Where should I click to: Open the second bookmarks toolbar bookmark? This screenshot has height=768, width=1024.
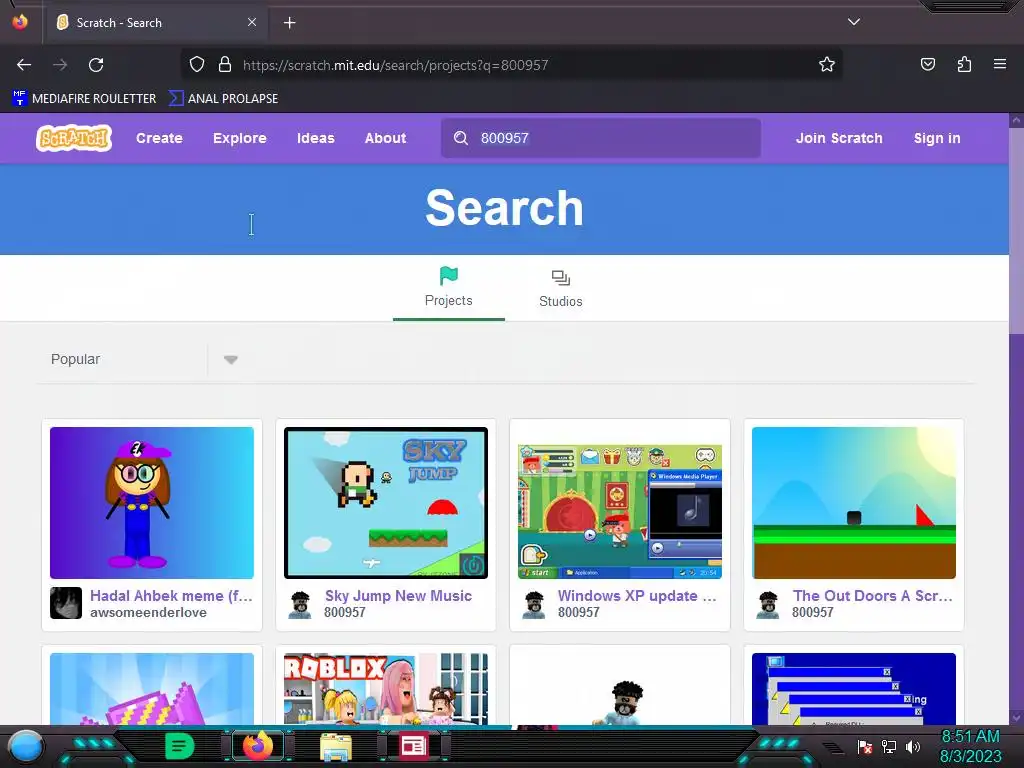tap(223, 99)
